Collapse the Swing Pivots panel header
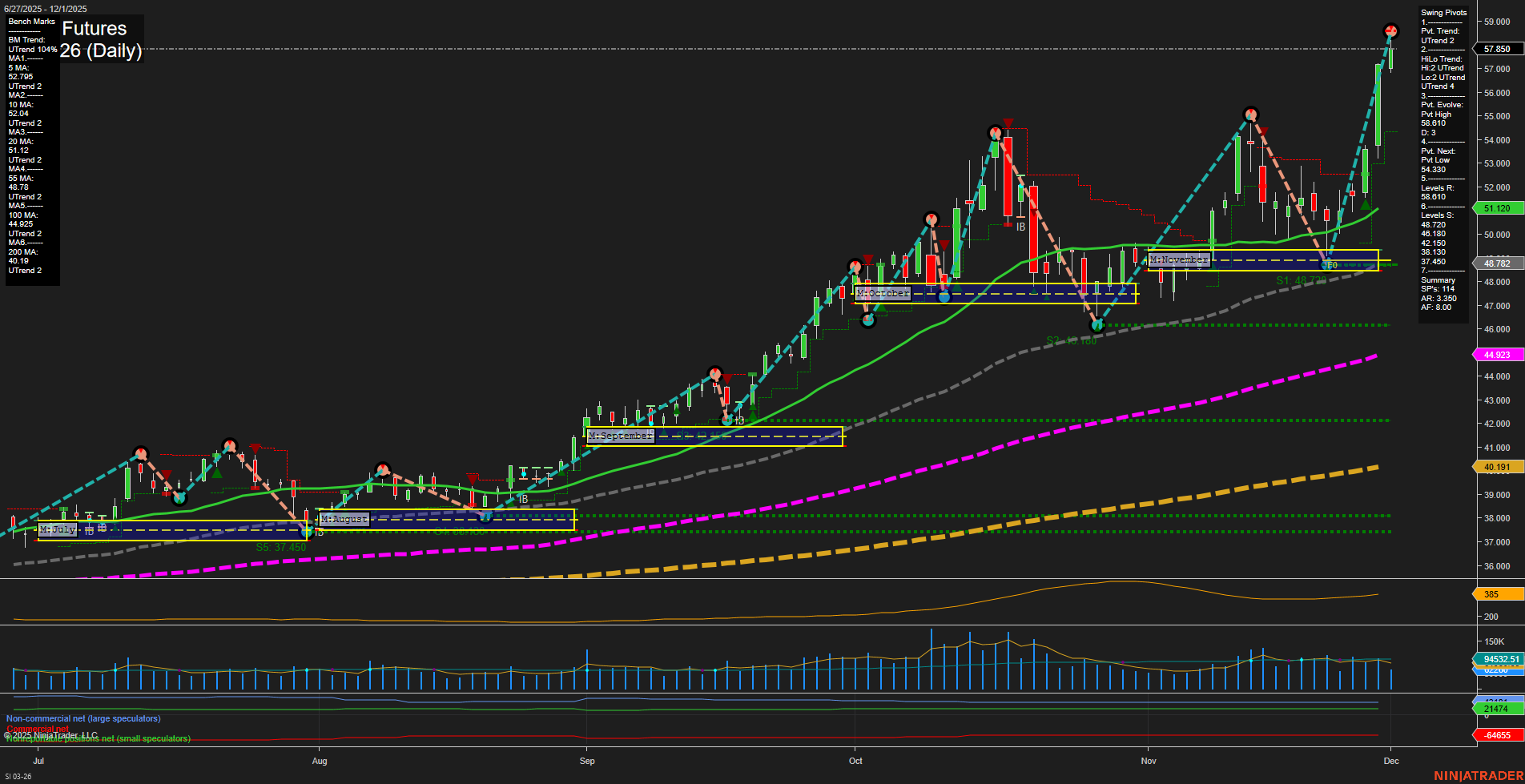Image resolution: width=1525 pixels, height=784 pixels. click(1443, 13)
